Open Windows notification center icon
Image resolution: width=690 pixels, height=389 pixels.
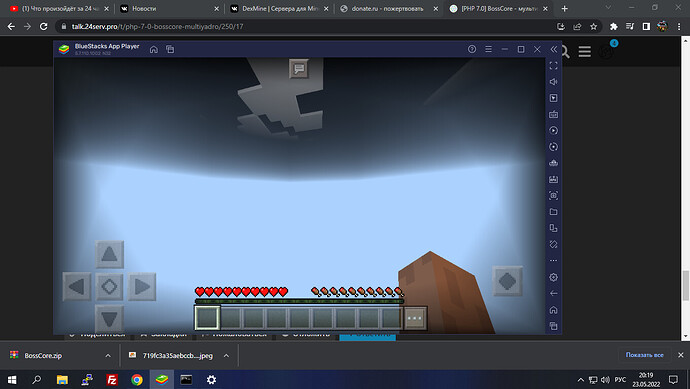coord(673,379)
